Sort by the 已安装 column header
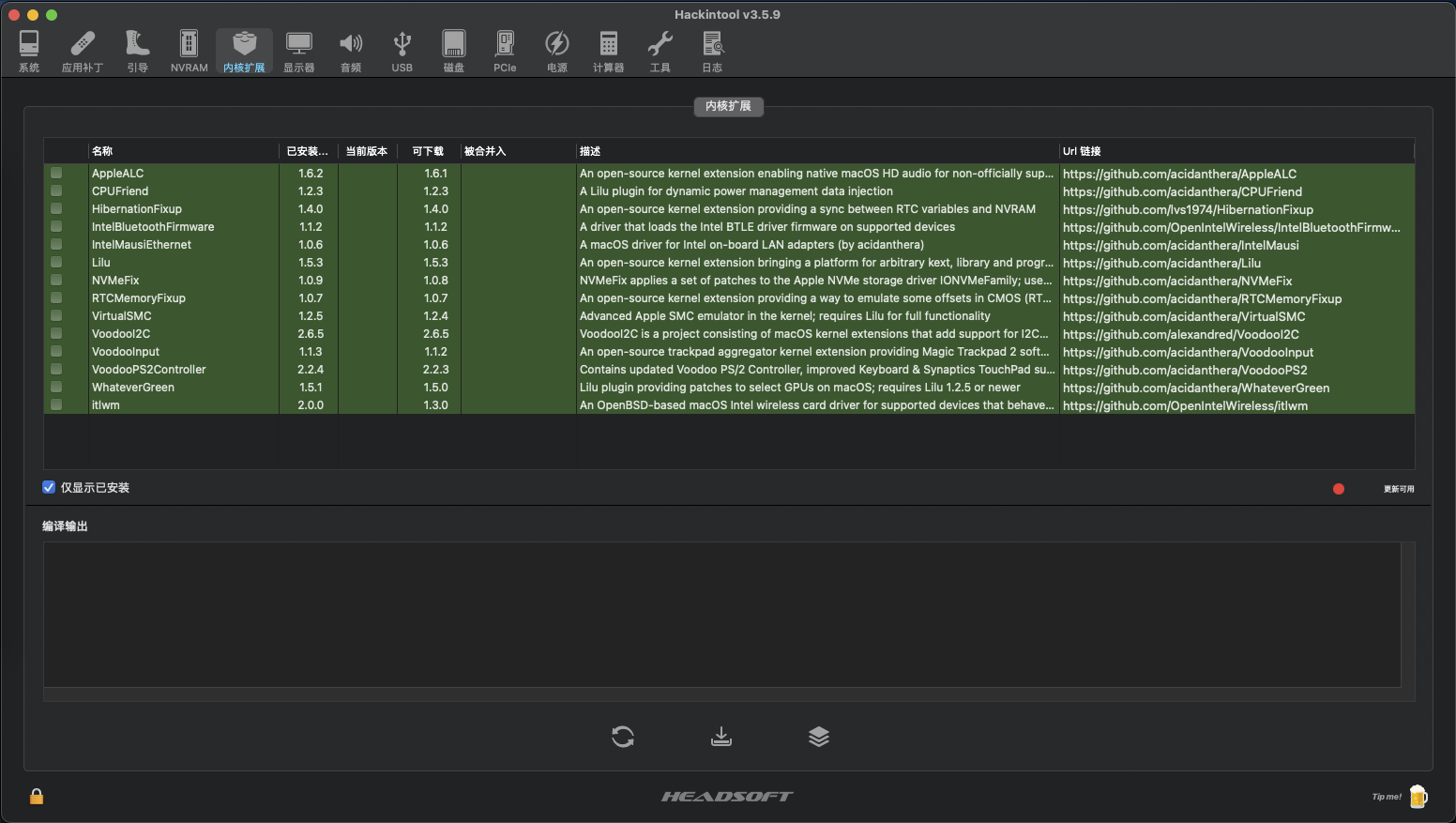This screenshot has height=823, width=1456. coord(308,151)
